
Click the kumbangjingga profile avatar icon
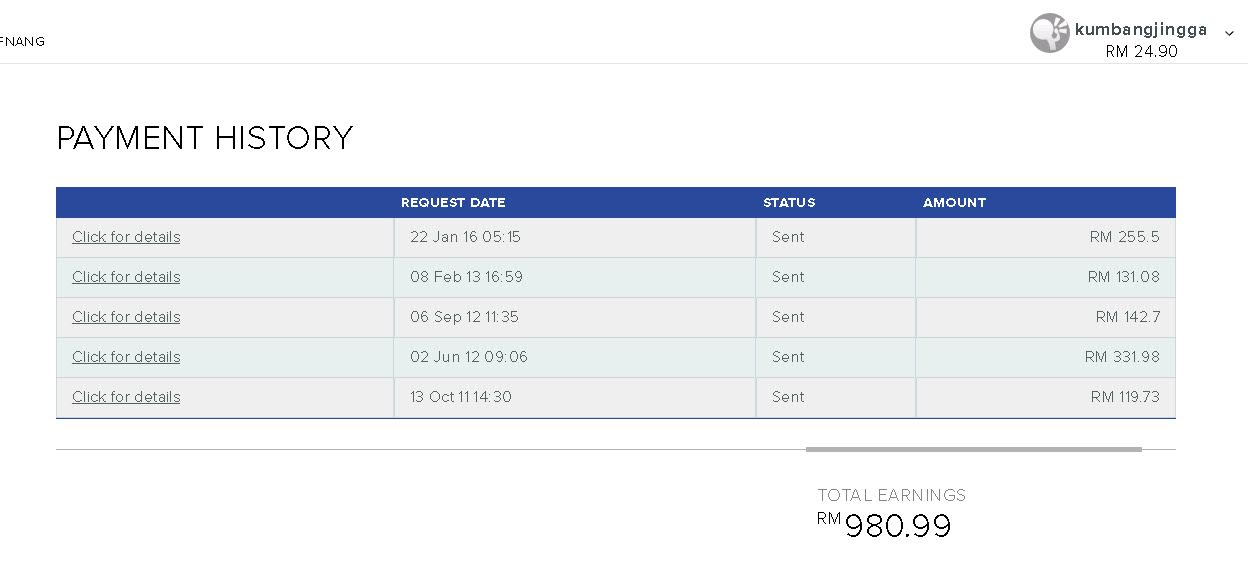coord(1049,33)
